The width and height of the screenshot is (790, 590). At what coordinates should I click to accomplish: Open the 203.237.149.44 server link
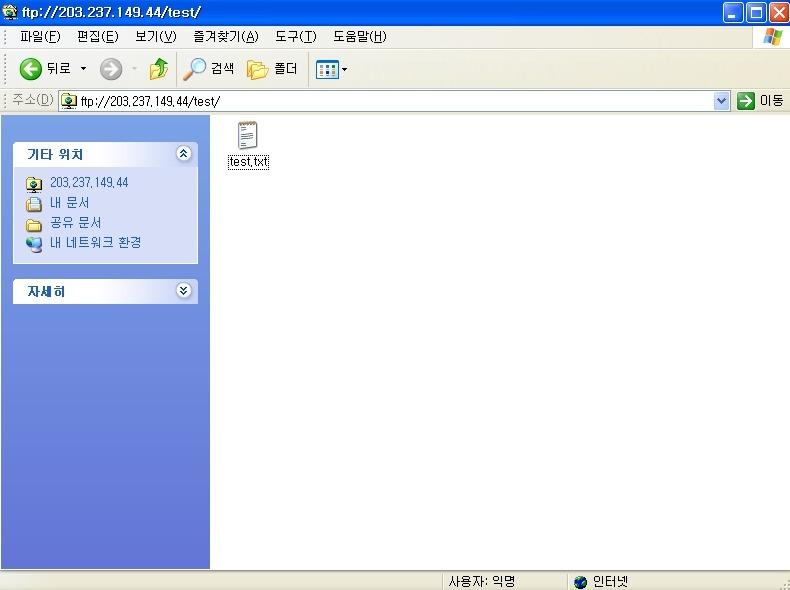tap(89, 182)
